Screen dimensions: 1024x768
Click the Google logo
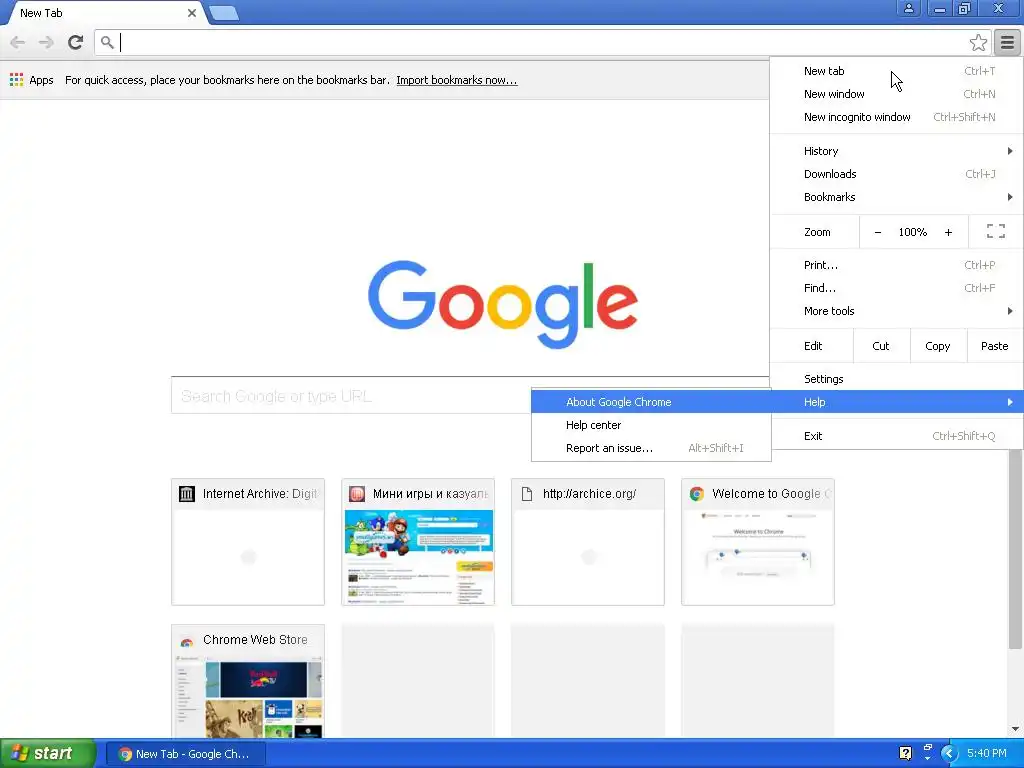(x=503, y=304)
